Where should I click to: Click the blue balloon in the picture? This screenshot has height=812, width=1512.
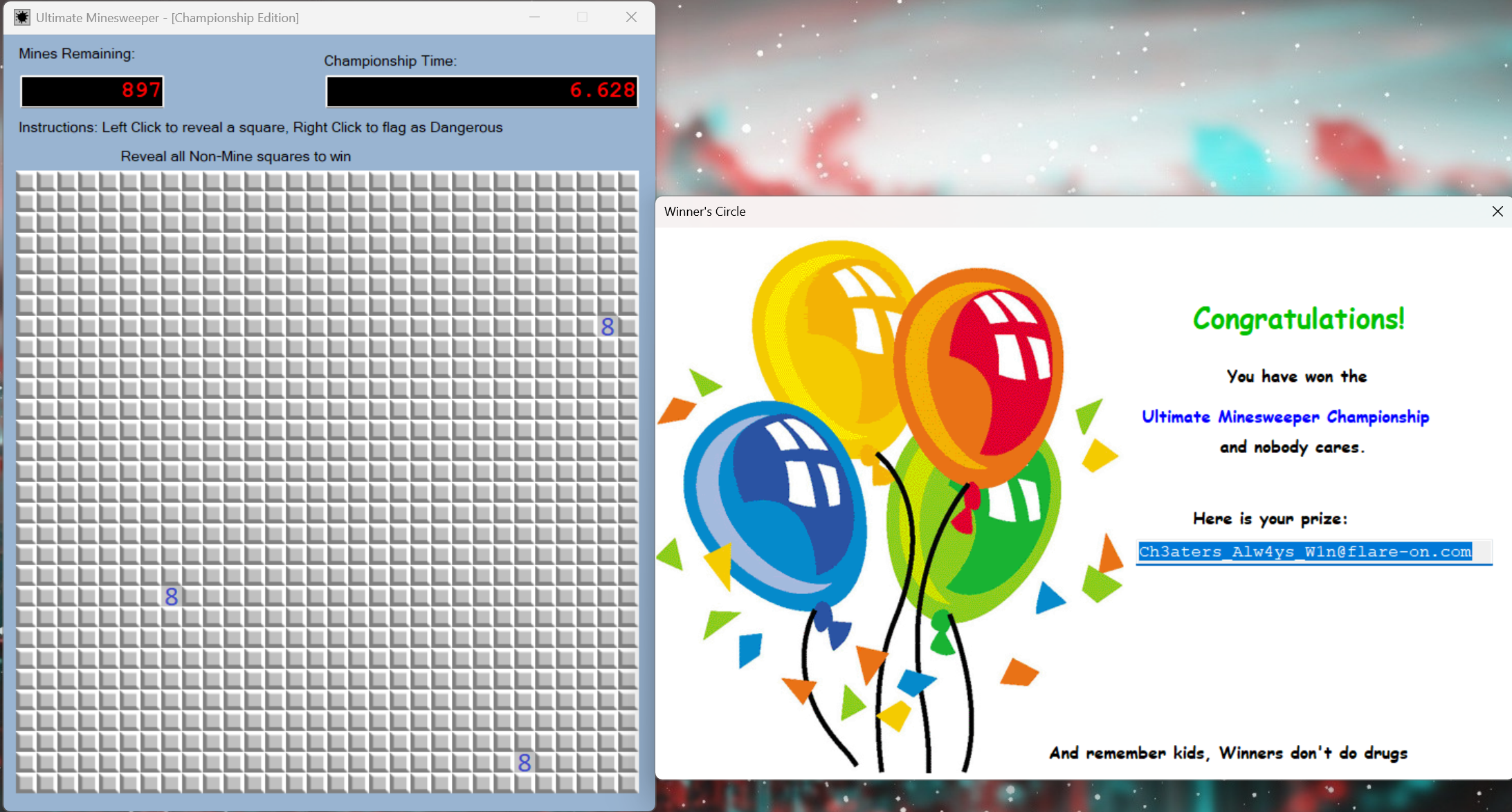[775, 505]
